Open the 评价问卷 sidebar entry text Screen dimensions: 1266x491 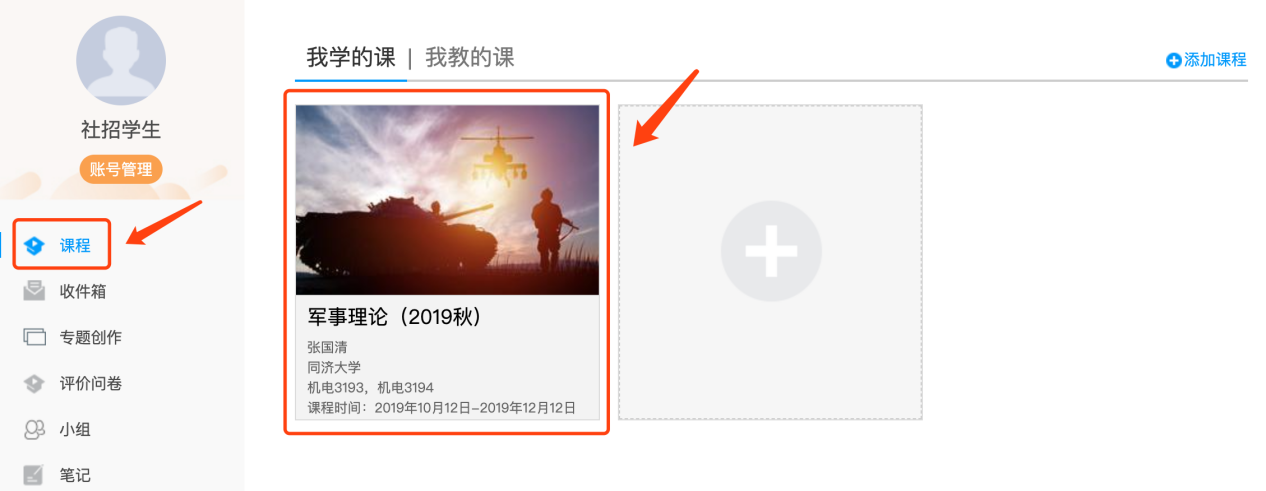[x=91, y=384]
